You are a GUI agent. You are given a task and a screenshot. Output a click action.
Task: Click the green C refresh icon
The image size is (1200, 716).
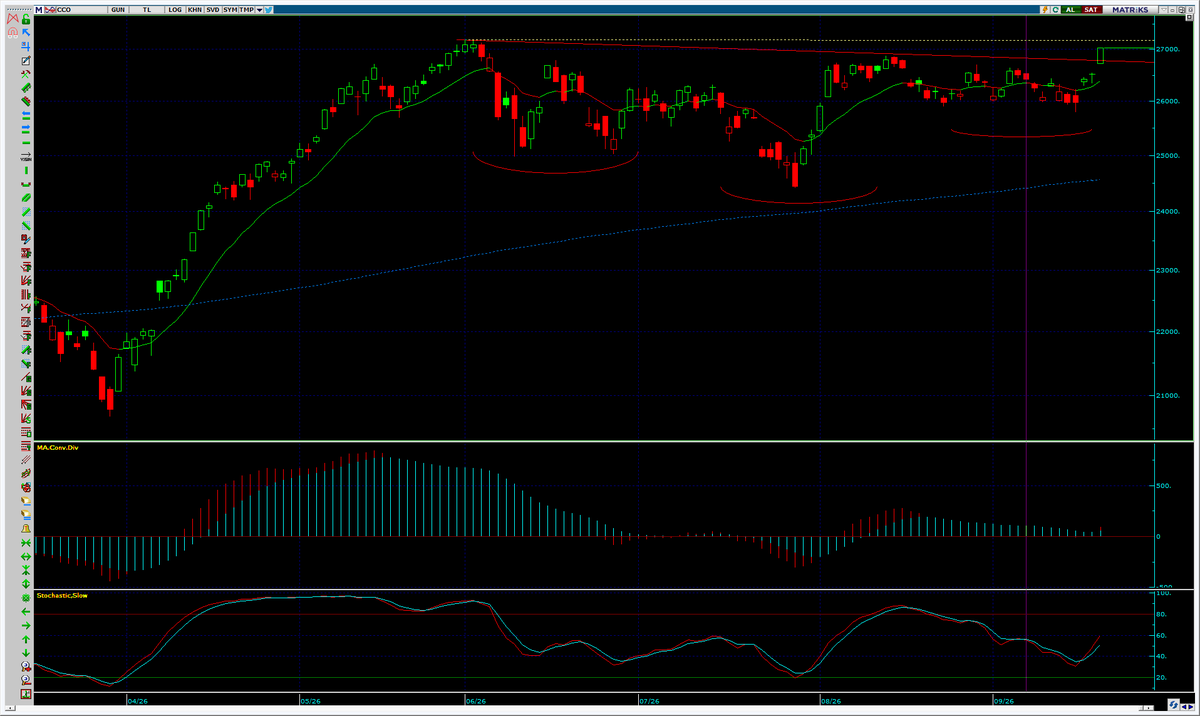[1055, 9]
